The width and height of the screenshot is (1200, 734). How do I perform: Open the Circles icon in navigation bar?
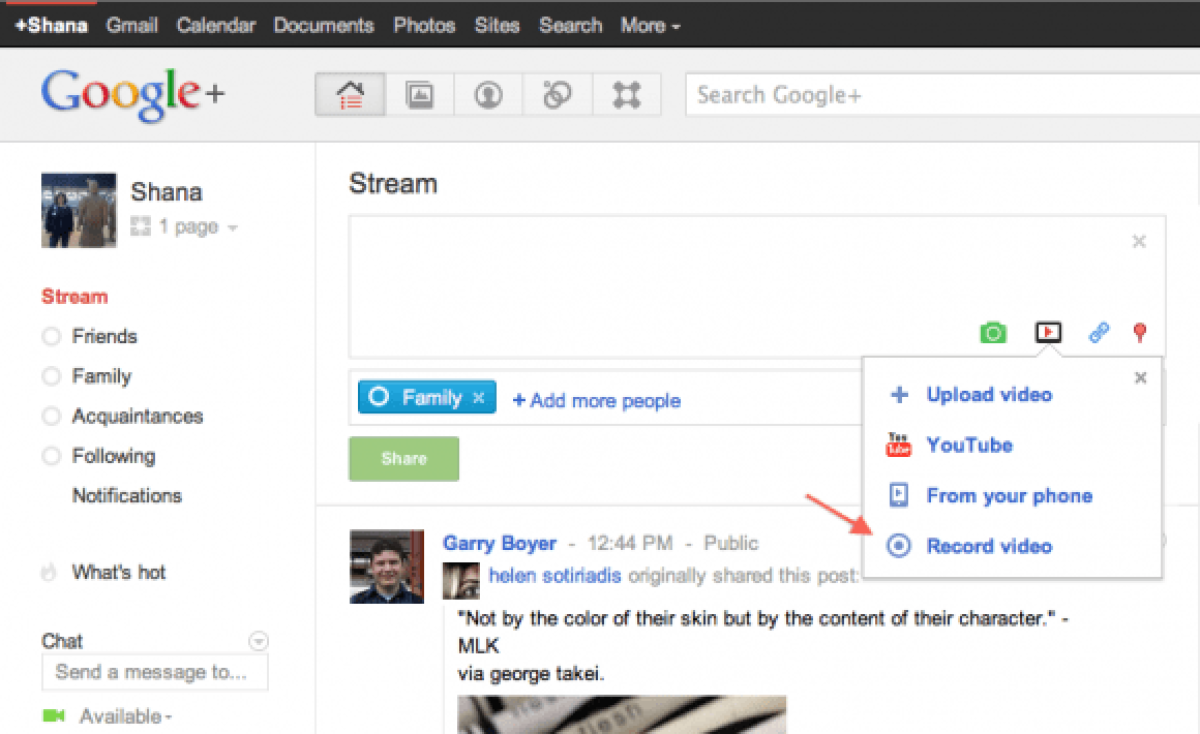(x=557, y=96)
